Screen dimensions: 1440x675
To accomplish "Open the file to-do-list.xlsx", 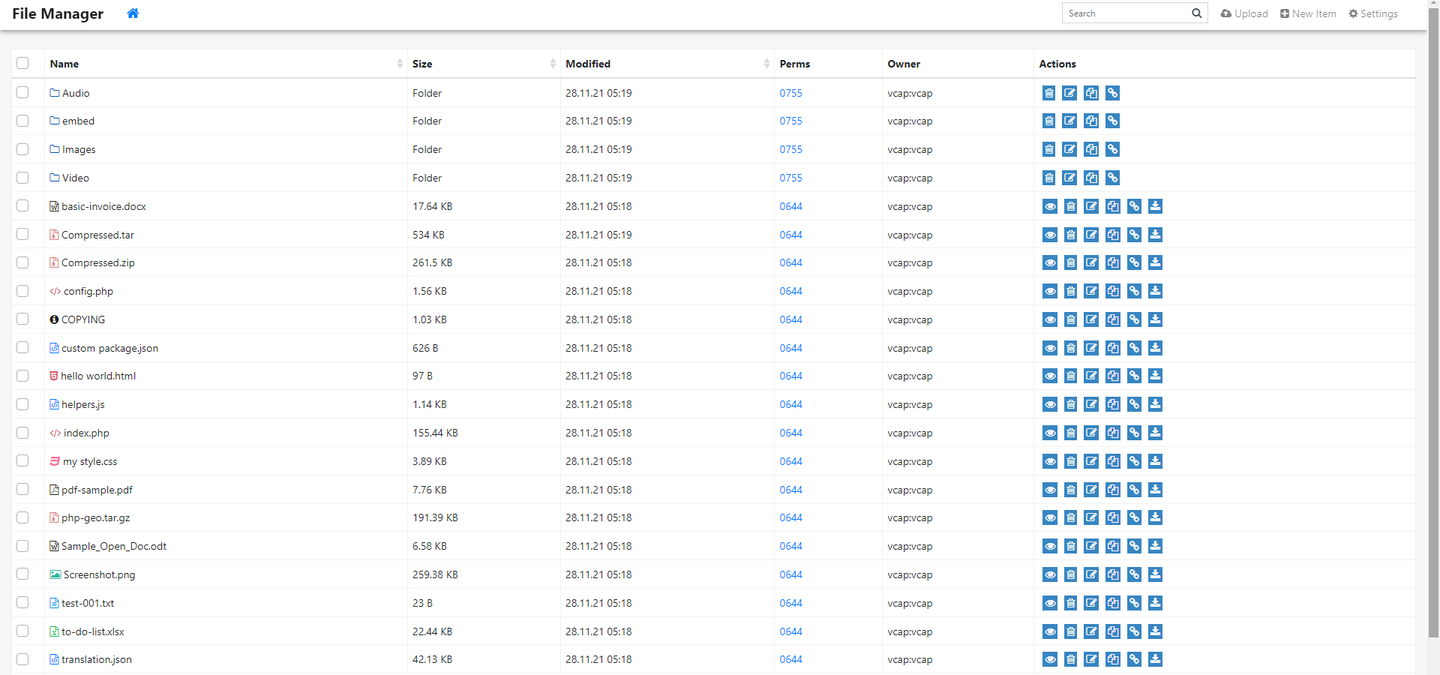I will [93, 632].
